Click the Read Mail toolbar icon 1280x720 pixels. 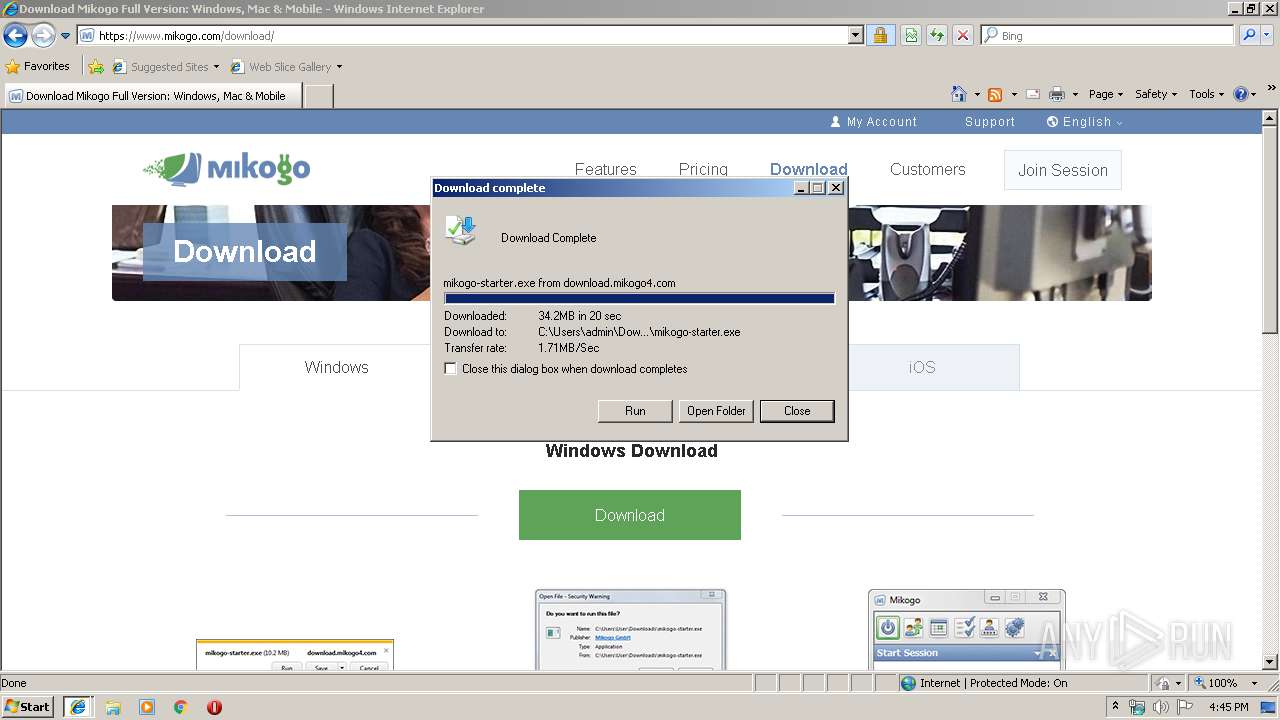click(x=1033, y=94)
